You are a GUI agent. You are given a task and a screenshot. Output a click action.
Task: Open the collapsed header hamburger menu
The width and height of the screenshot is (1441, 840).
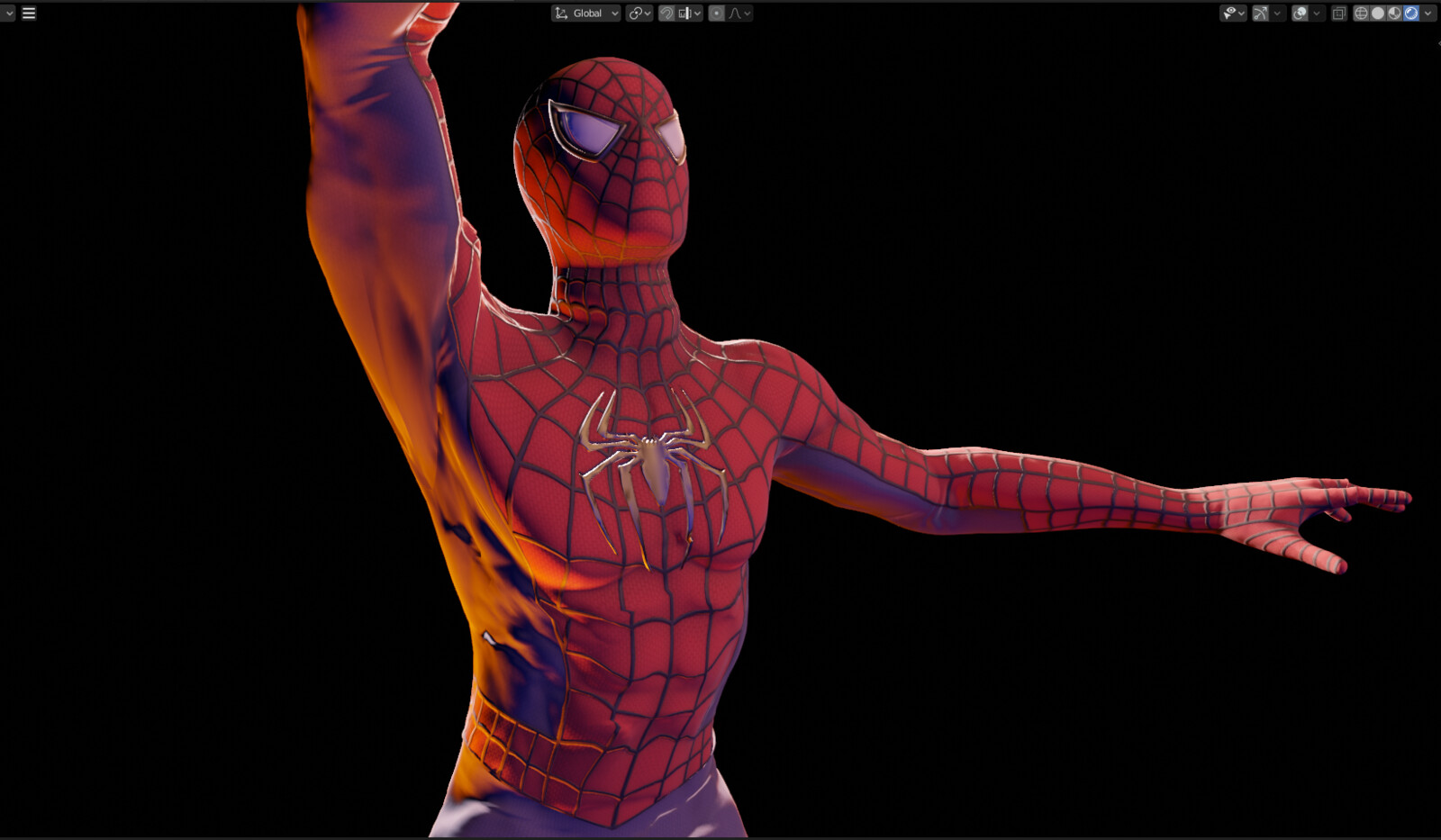(x=29, y=14)
